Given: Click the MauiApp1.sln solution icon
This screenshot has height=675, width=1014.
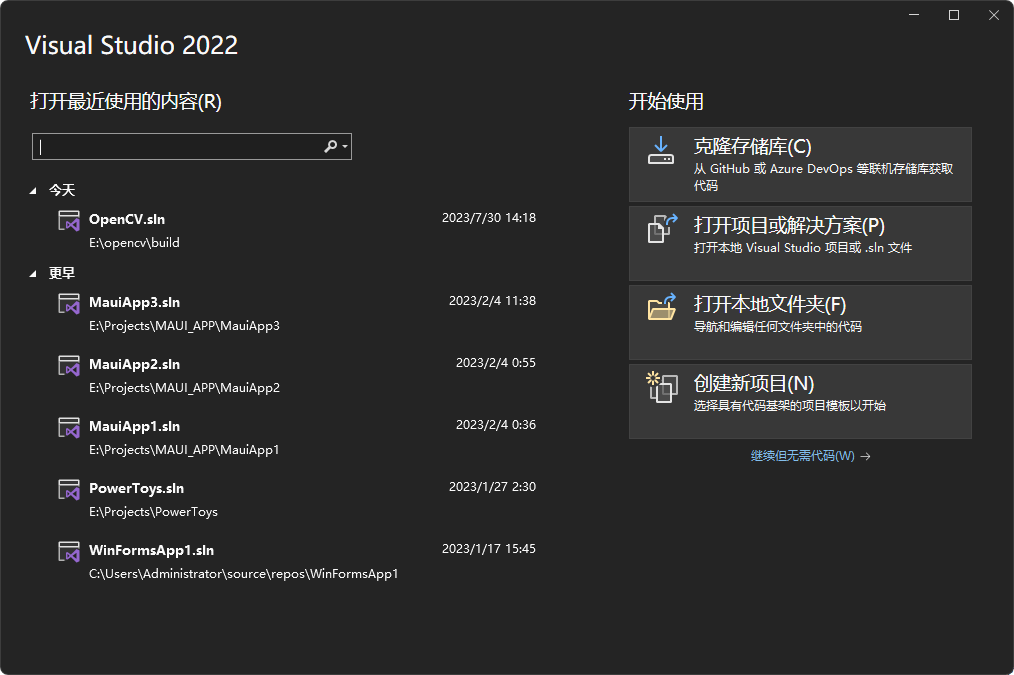Looking at the screenshot, I should point(69,427).
